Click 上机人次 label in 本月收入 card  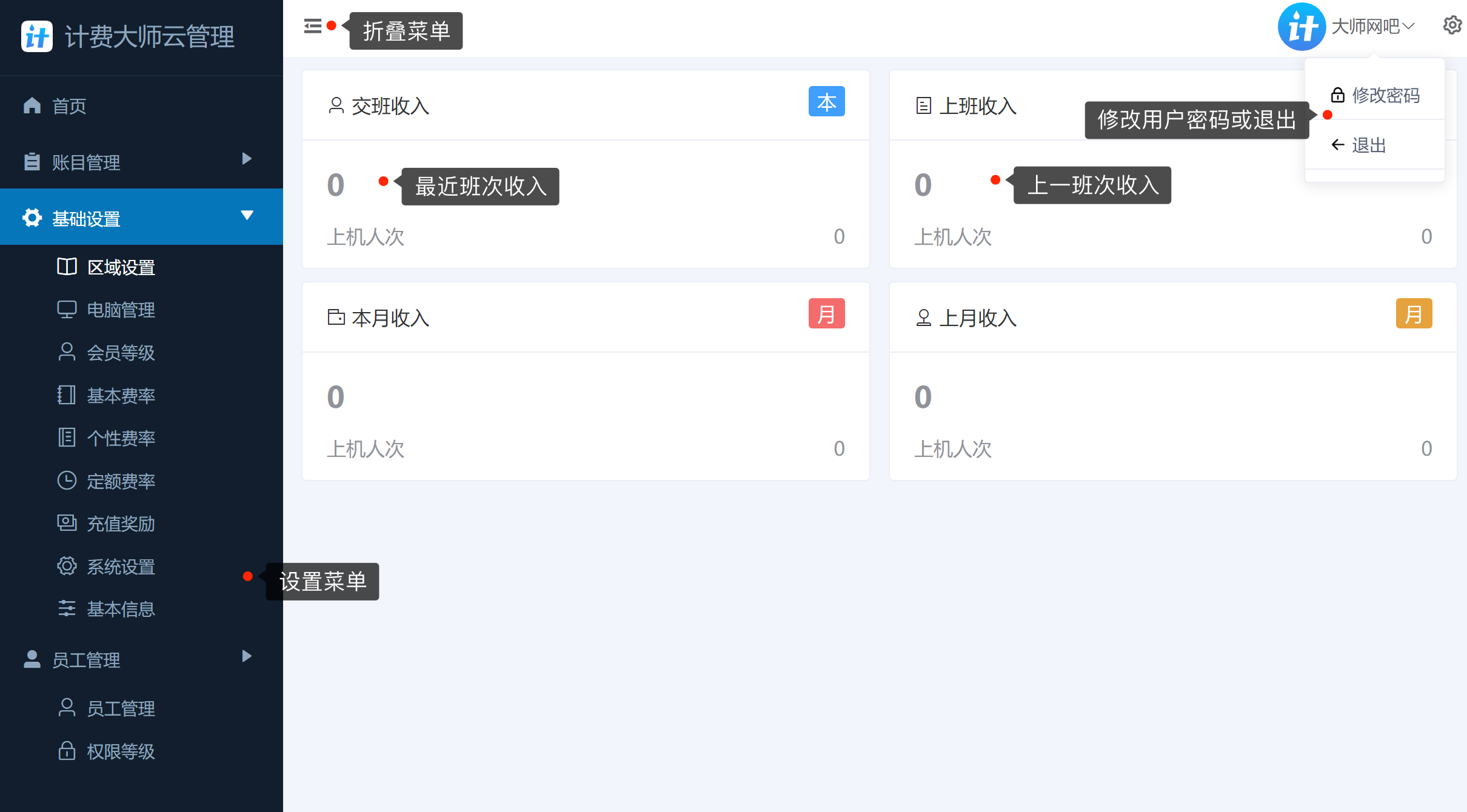click(366, 448)
